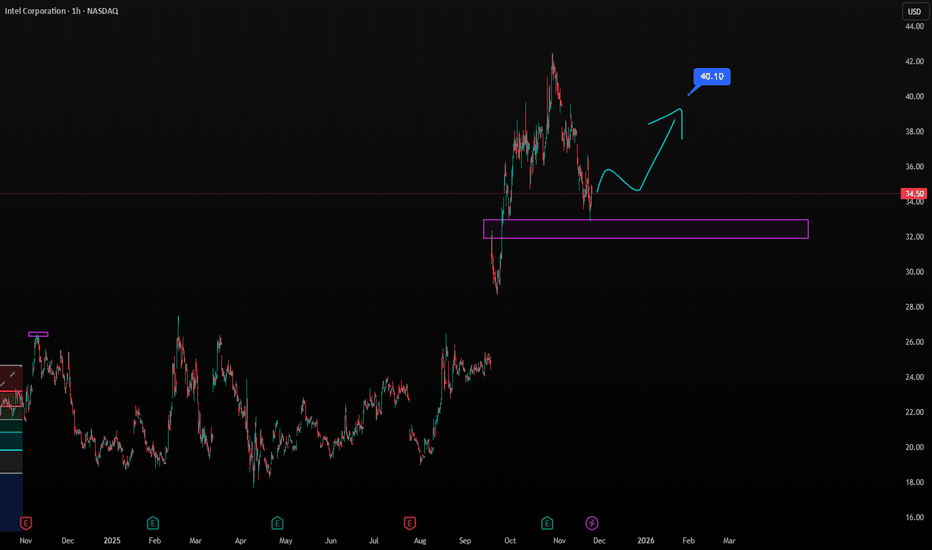Select the dark blue box at bottom left

coord(10,495)
